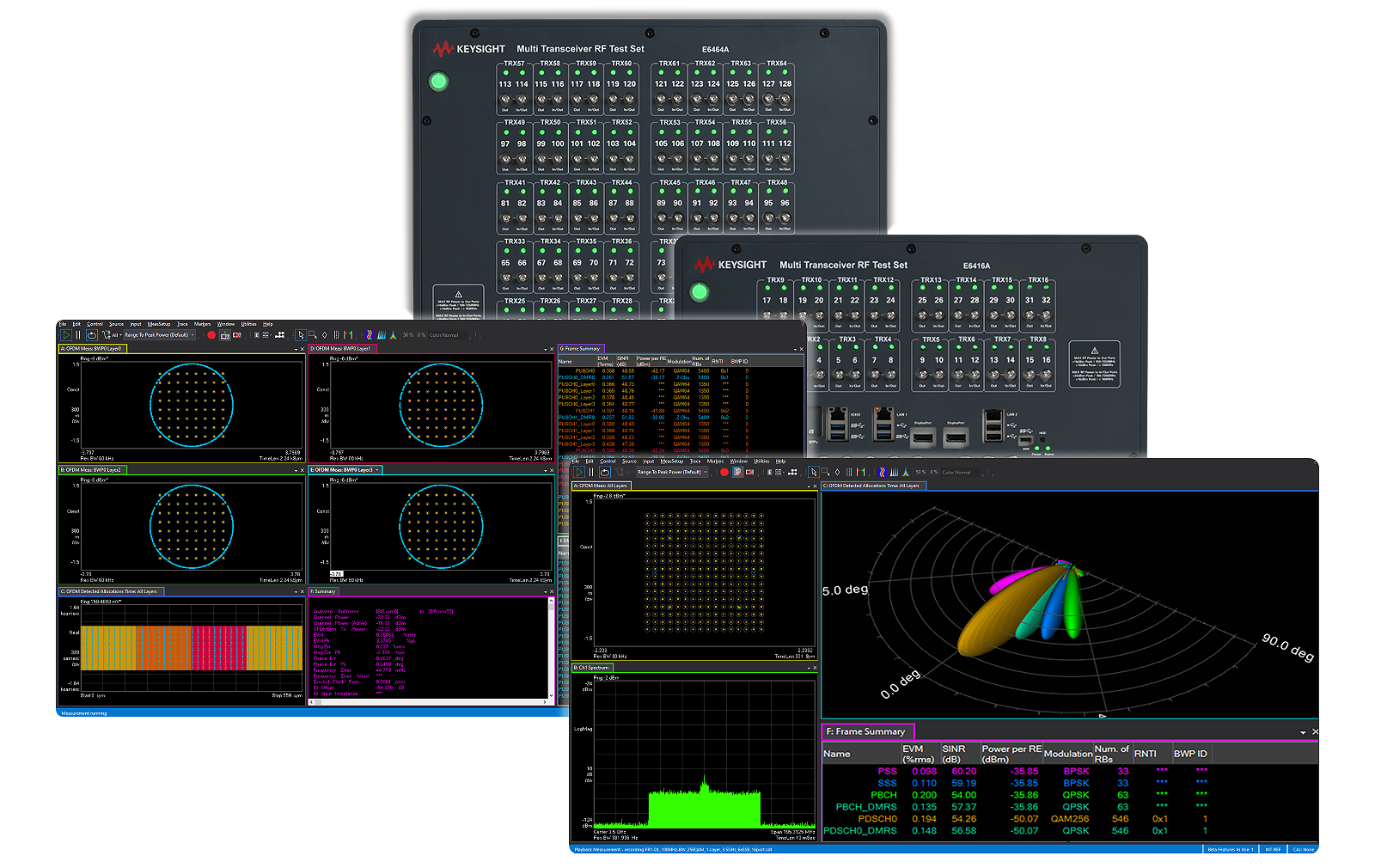Open Range To Peak Power dropdown, back window
The height and width of the screenshot is (868, 1375).
[x=159, y=335]
